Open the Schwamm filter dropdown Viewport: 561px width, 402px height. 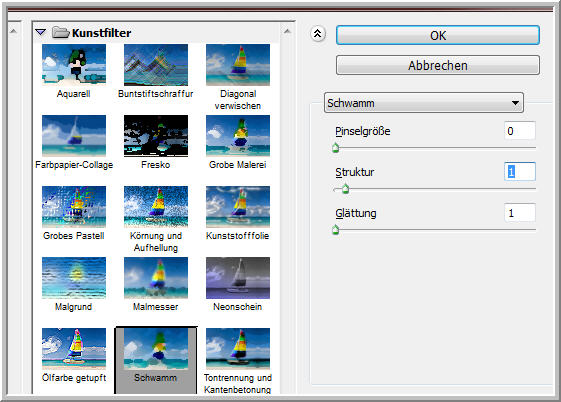[424, 103]
